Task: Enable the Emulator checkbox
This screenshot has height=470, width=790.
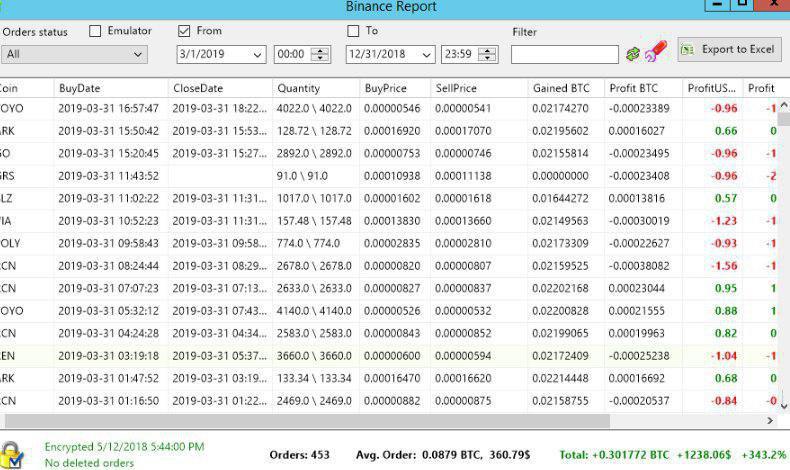Action: click(x=95, y=31)
